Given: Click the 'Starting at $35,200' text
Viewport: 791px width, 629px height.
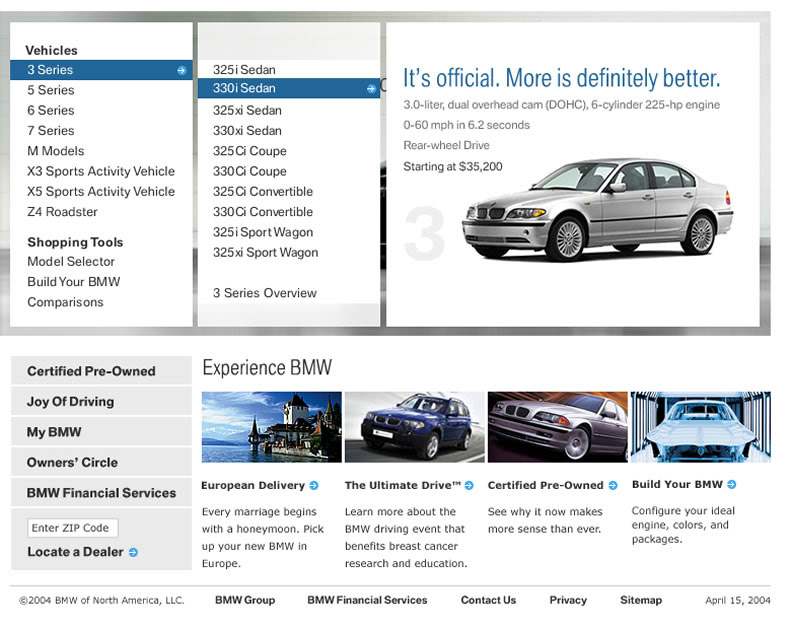Looking at the screenshot, I should click(453, 166).
